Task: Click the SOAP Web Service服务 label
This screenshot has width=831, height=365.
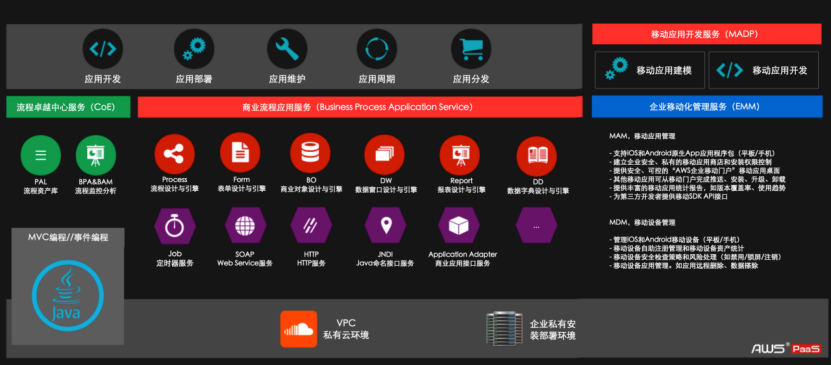Action: point(245,259)
